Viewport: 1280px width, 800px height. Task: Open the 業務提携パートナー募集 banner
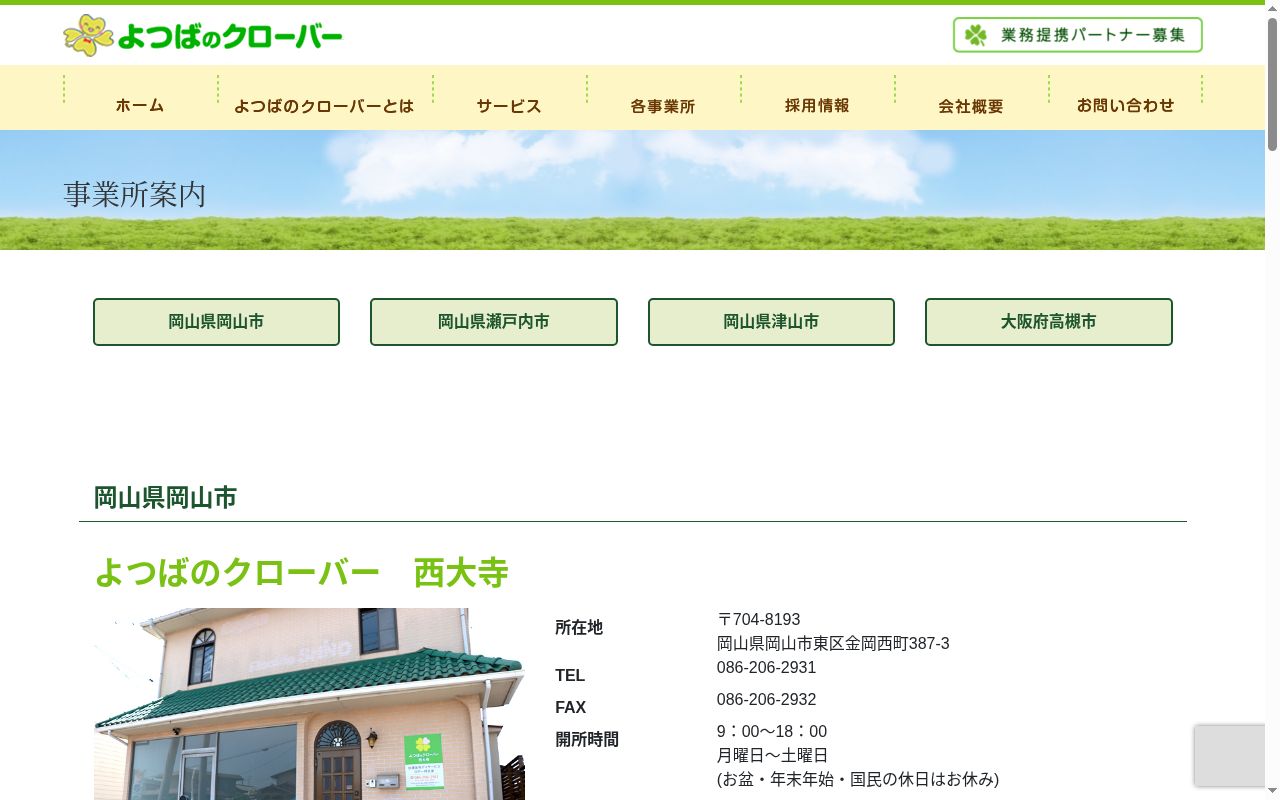(1077, 35)
